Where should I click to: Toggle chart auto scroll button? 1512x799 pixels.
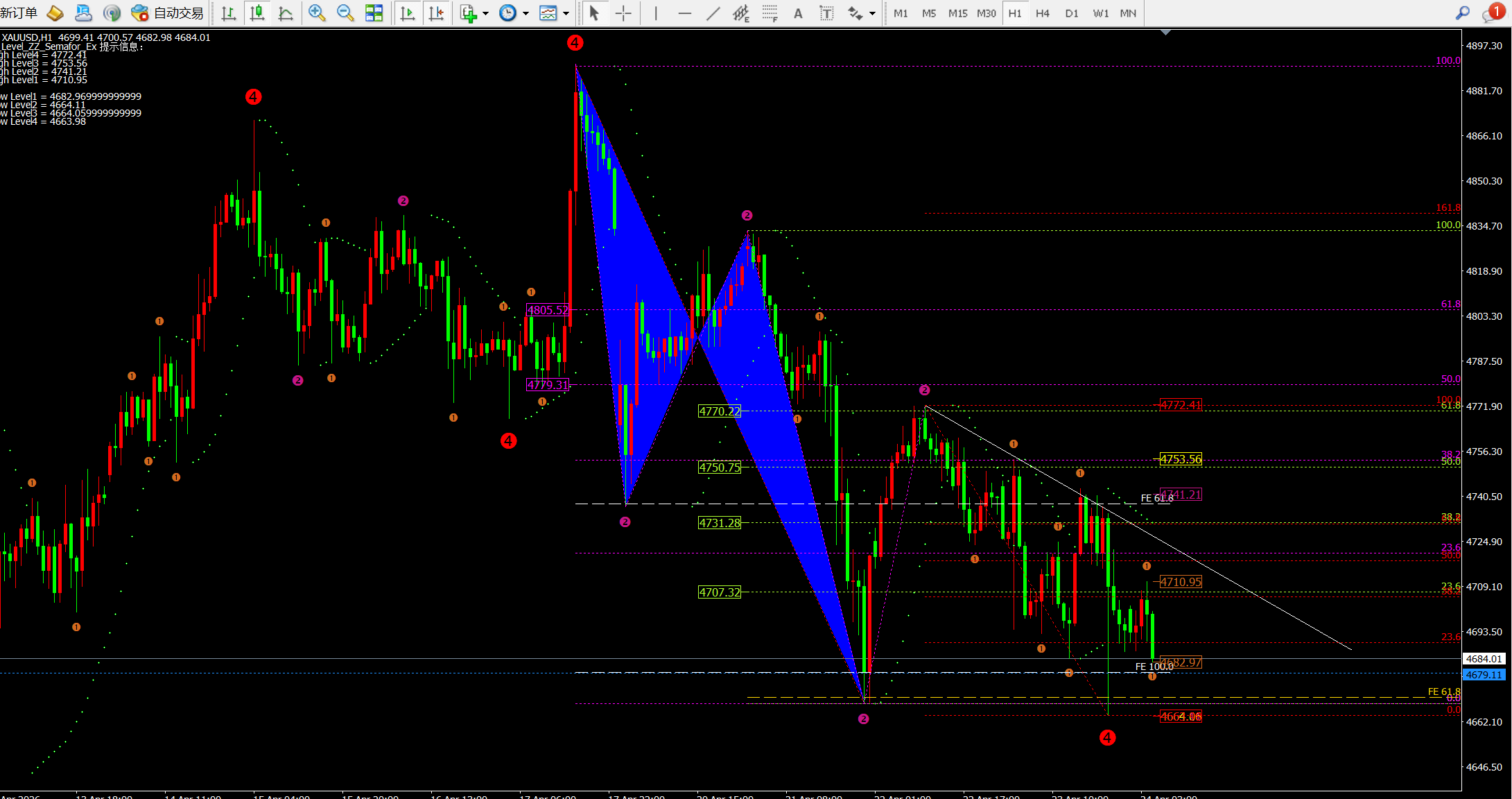(408, 13)
